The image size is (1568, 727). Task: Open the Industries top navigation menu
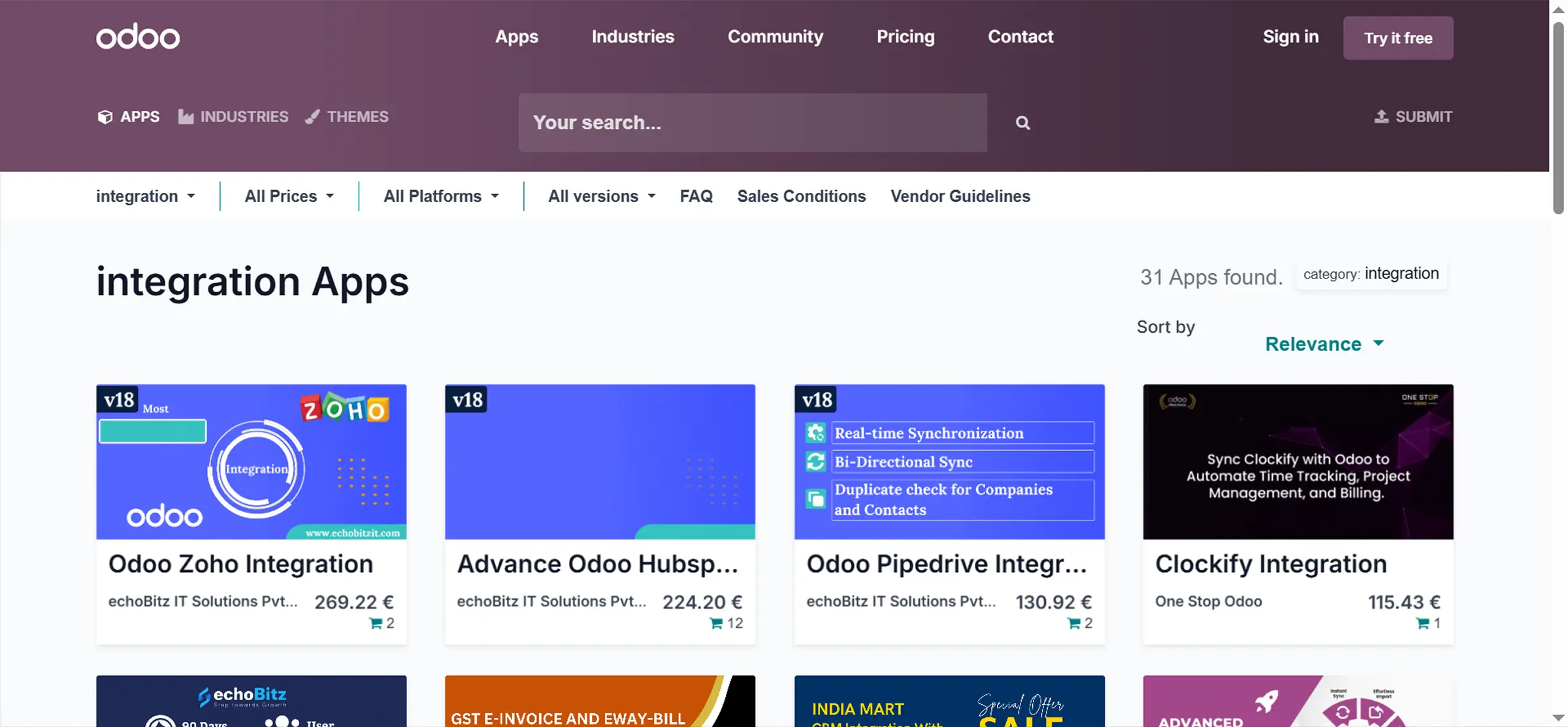632,37
